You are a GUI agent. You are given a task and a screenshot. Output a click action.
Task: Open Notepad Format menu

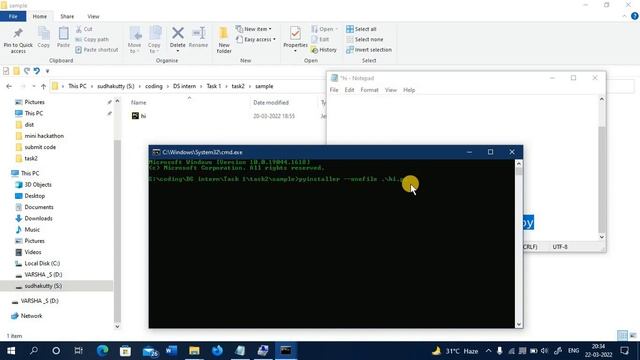(x=369, y=90)
